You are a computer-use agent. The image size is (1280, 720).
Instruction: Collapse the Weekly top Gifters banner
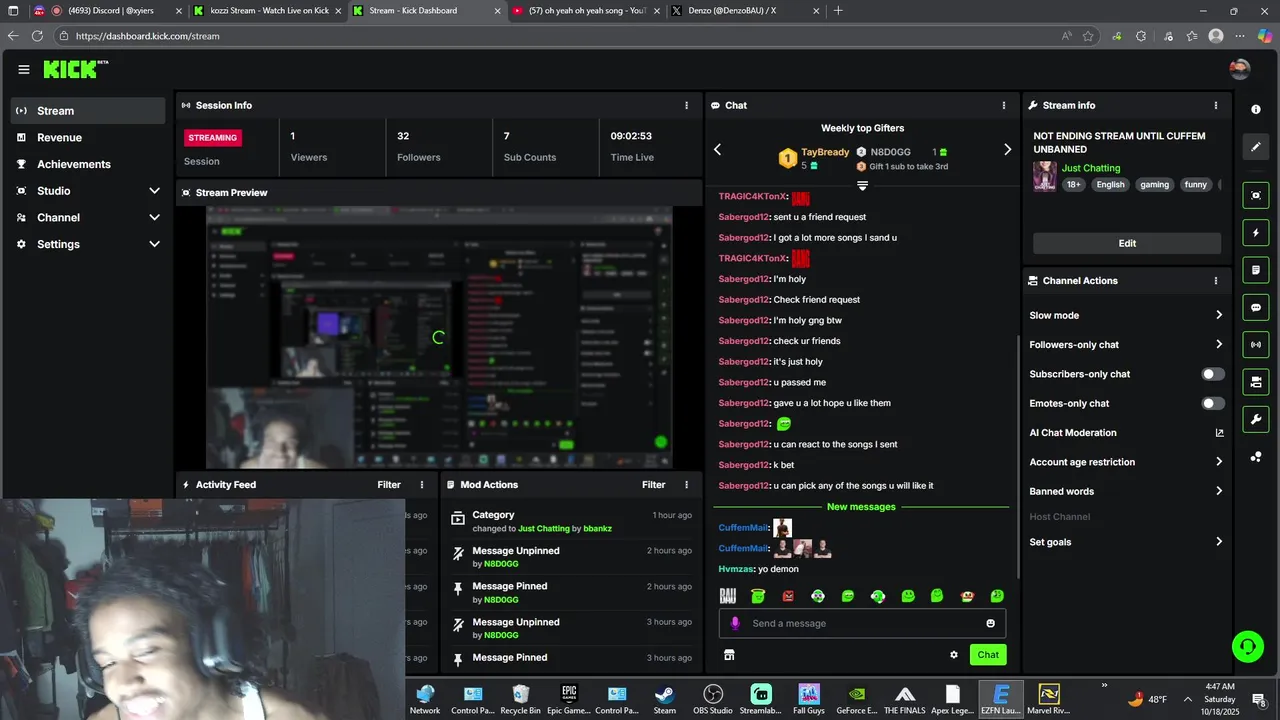click(862, 186)
